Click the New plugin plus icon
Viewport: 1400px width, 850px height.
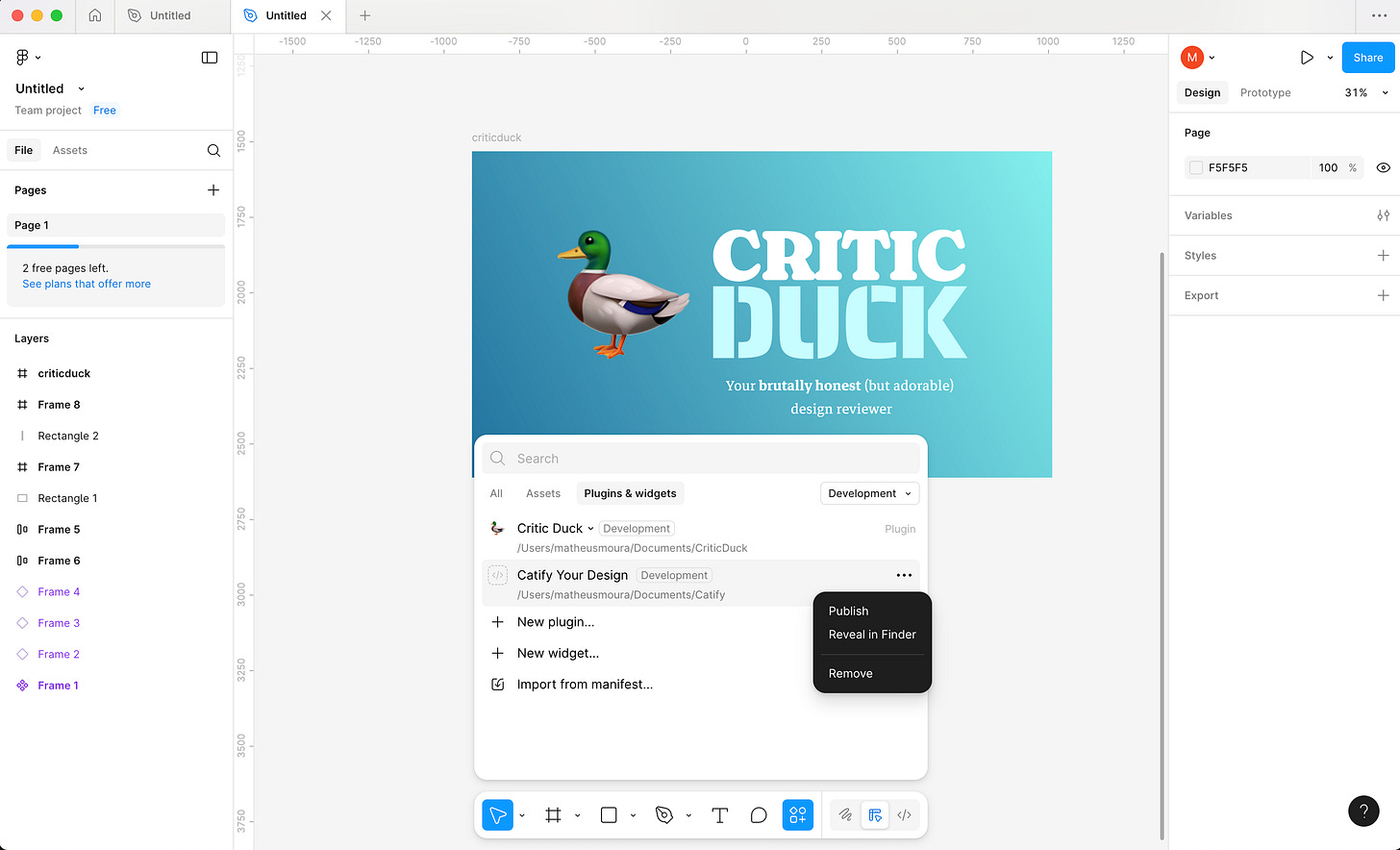click(x=497, y=622)
